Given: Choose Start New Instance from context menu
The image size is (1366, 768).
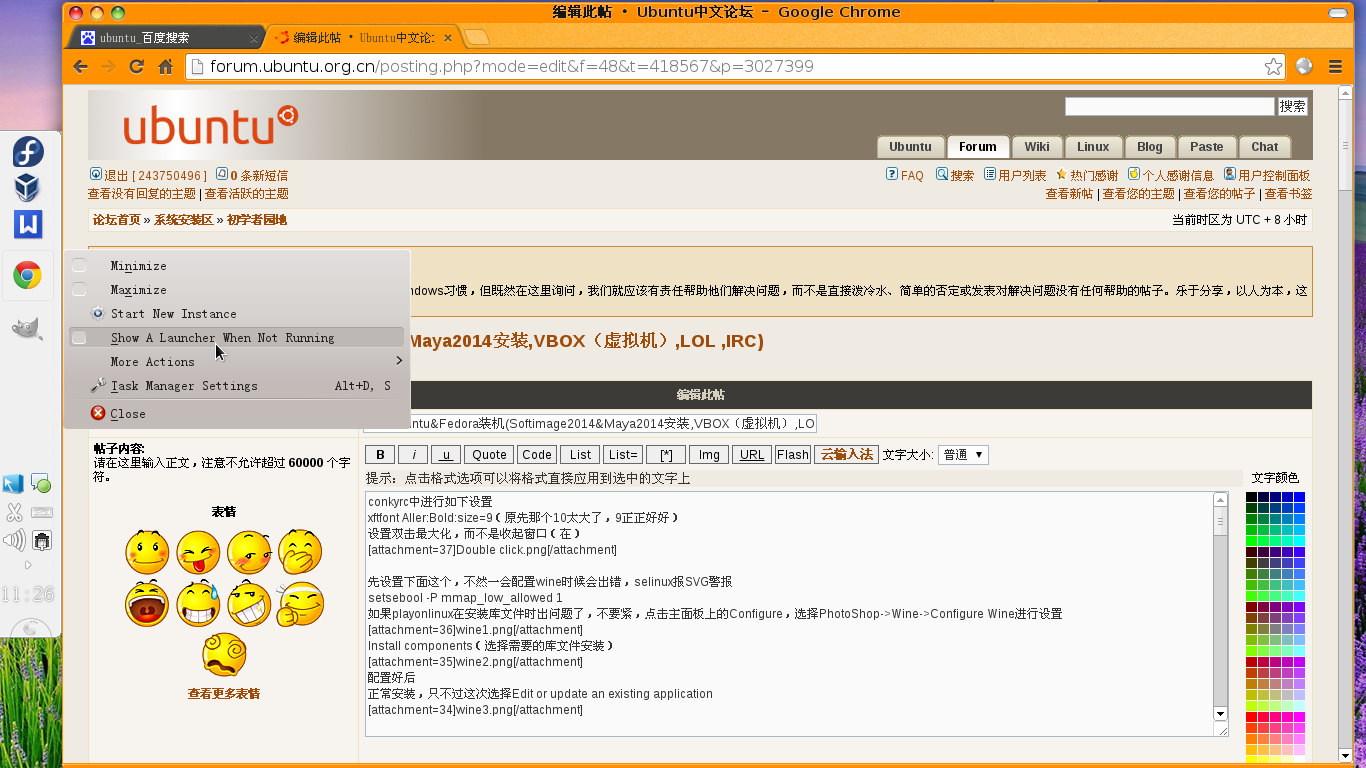Looking at the screenshot, I should (x=236, y=313).
